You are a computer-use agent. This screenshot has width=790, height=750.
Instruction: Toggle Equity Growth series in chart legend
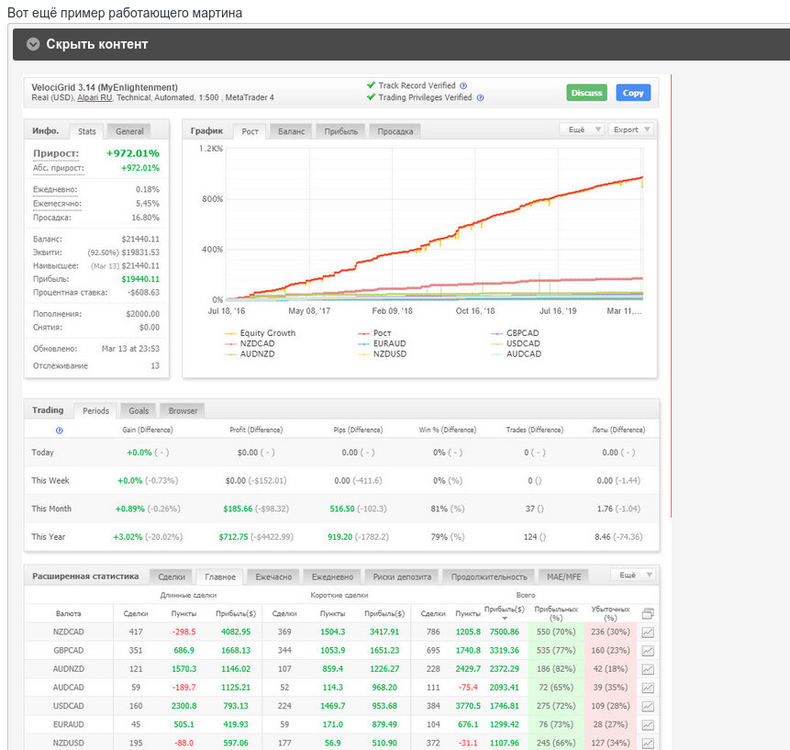pyautogui.click(x=260, y=333)
